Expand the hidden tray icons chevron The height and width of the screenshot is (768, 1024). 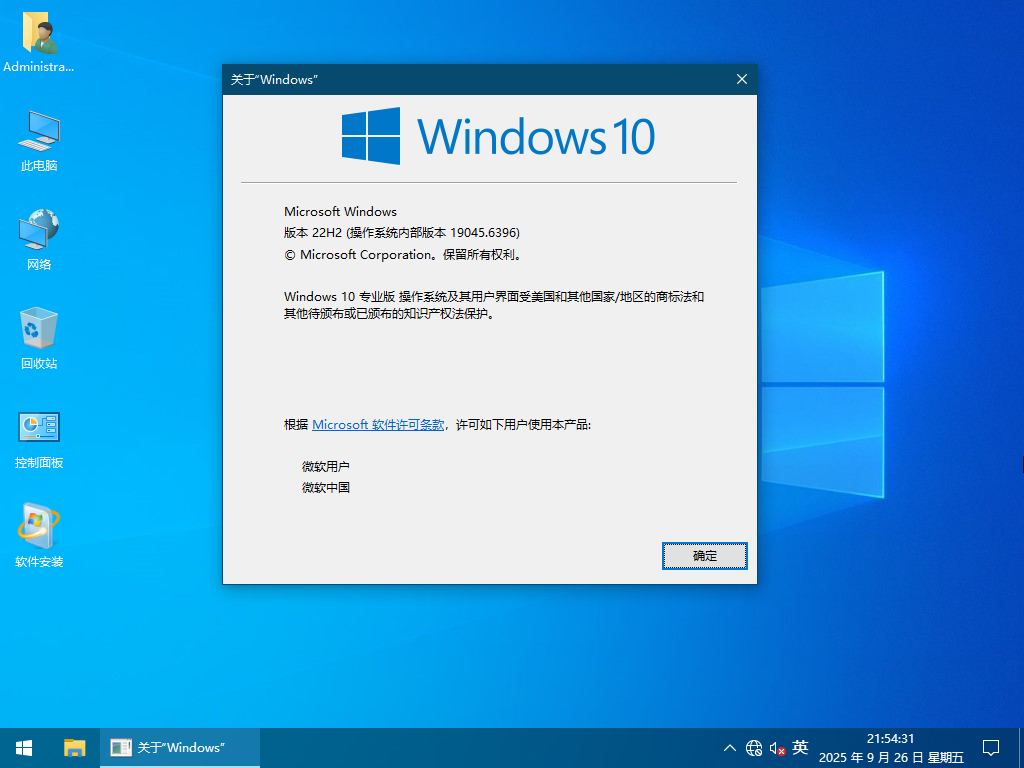(730, 748)
